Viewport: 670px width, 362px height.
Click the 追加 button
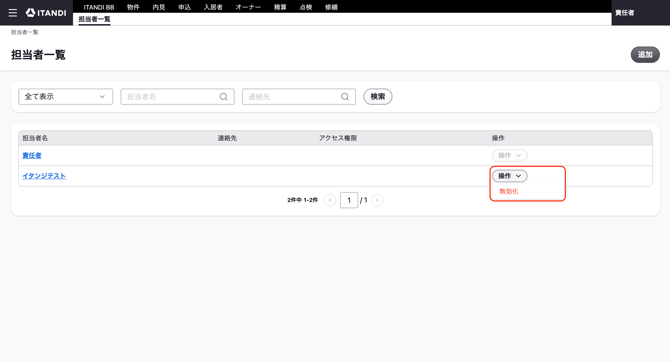(645, 55)
